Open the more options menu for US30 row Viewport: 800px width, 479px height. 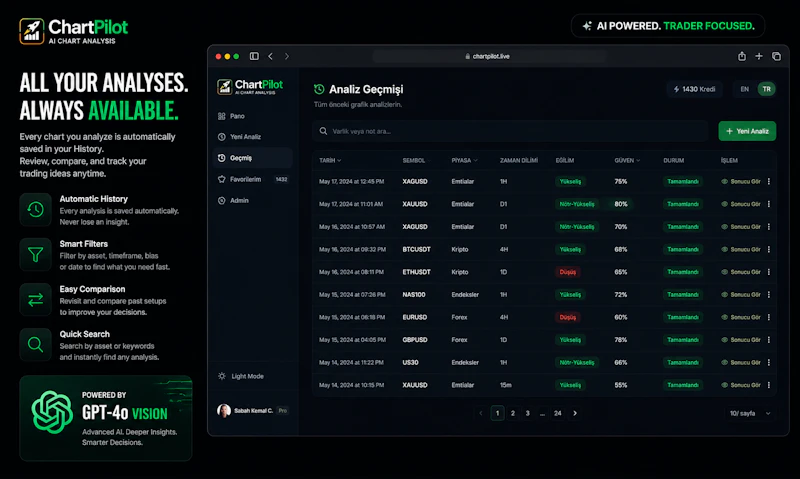coord(769,362)
